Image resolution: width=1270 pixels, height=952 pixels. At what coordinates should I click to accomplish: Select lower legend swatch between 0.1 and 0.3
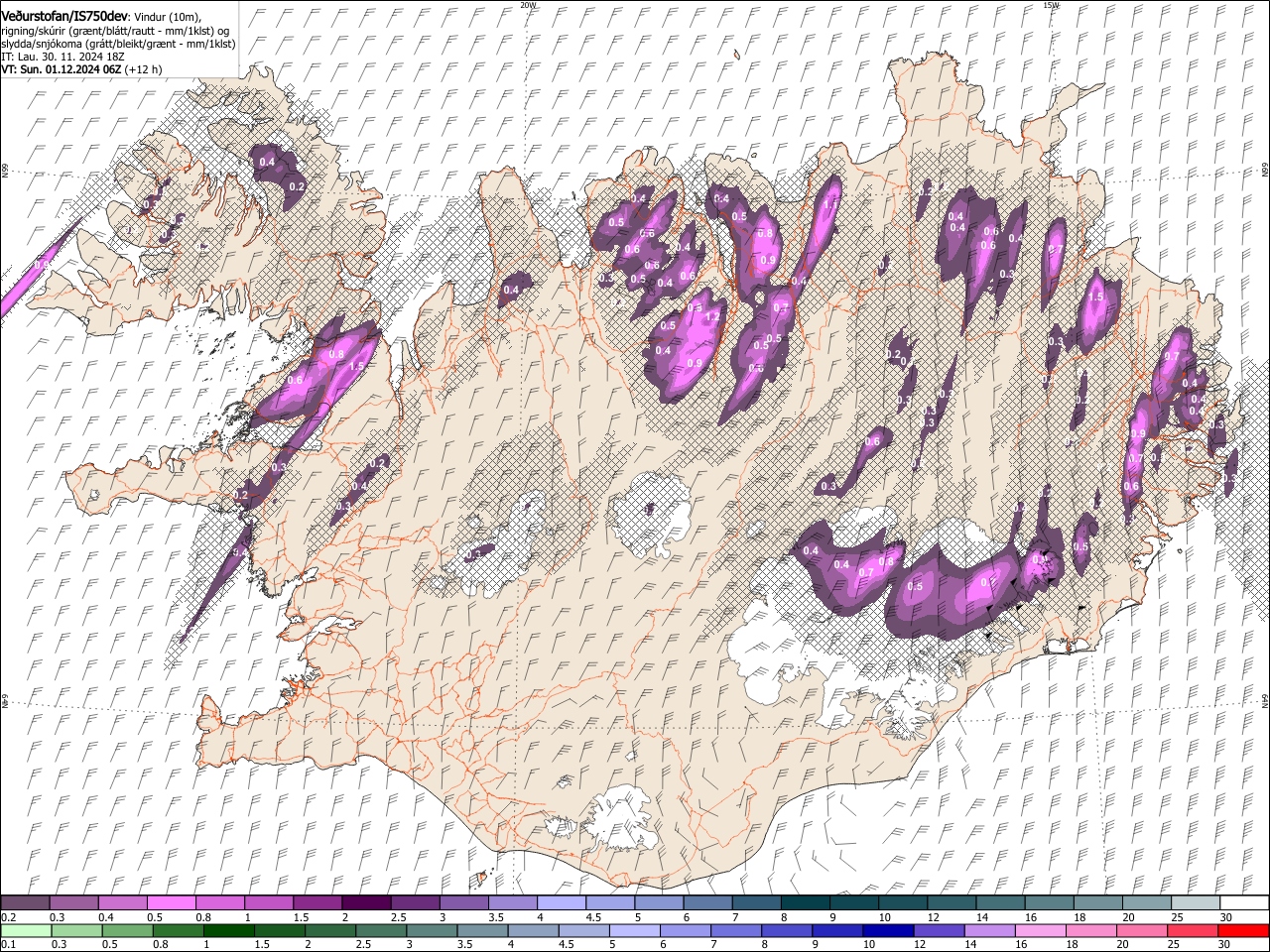click(26, 930)
